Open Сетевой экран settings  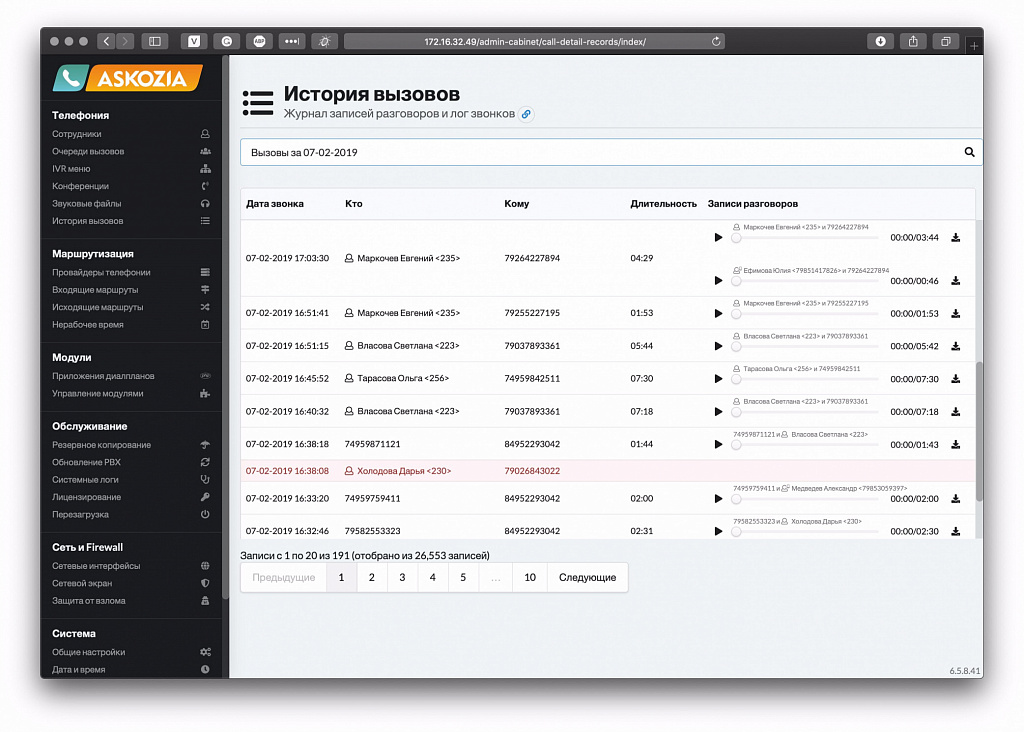tap(82, 583)
